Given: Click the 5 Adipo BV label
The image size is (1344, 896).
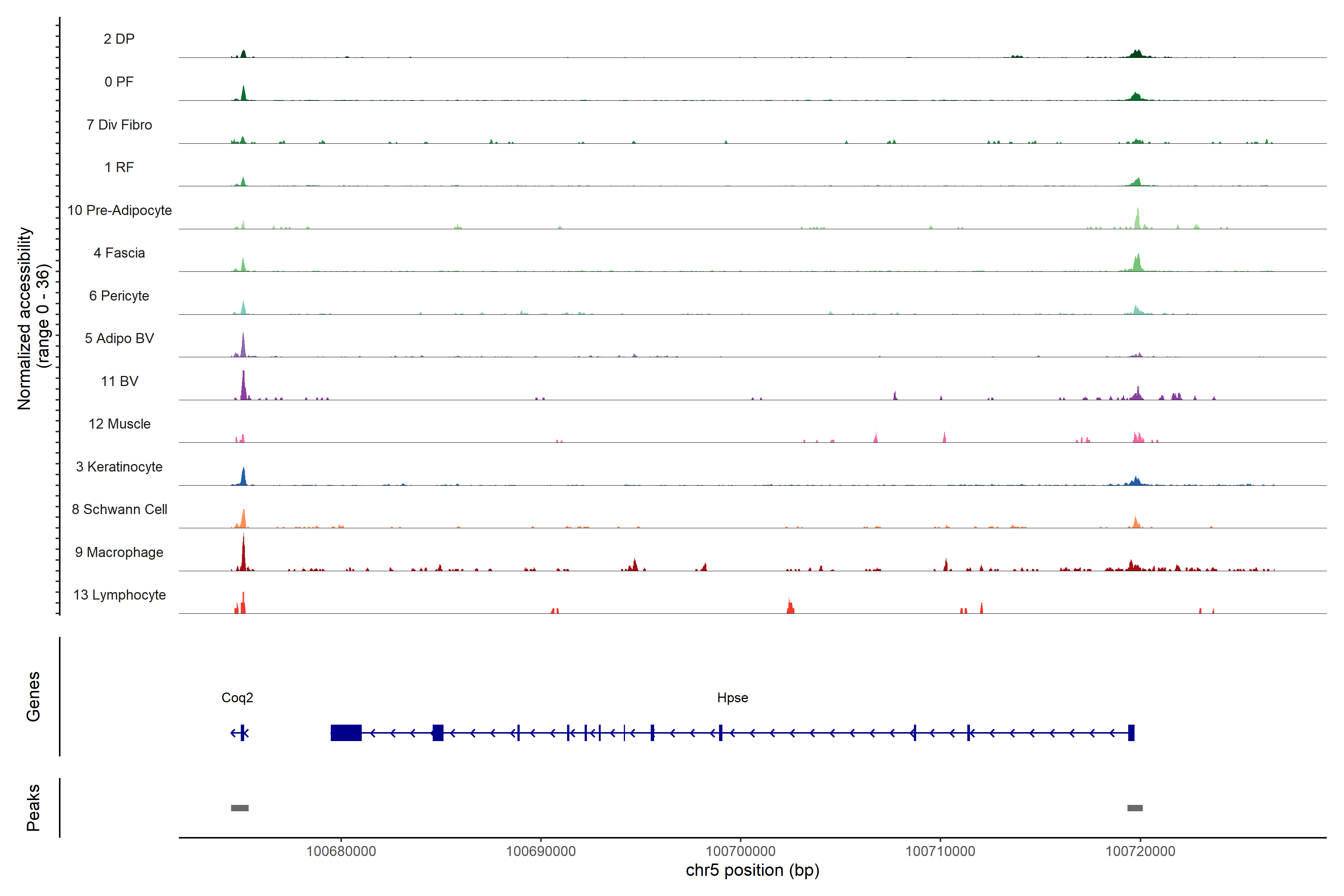Looking at the screenshot, I should point(119,338).
